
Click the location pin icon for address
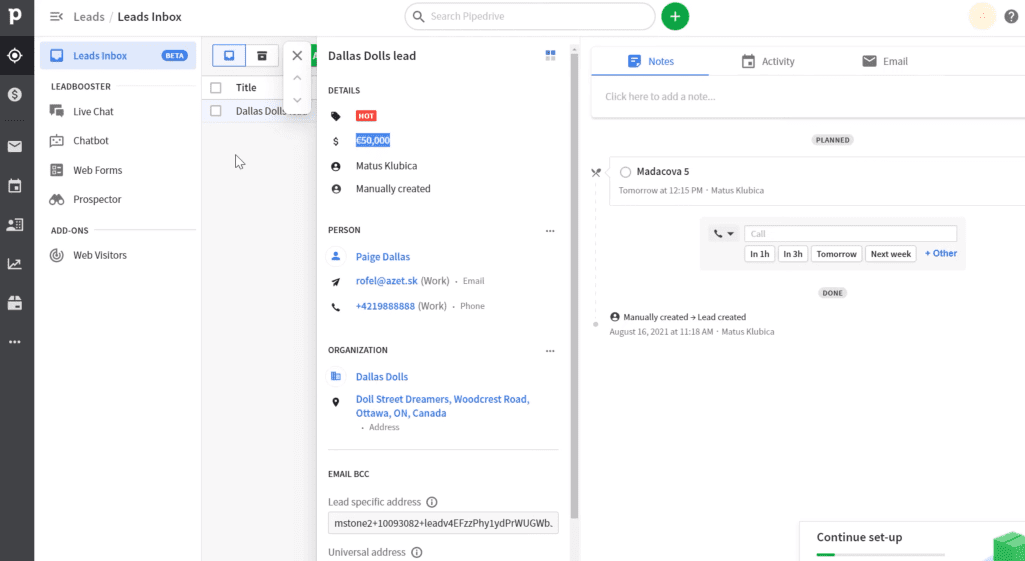335,402
